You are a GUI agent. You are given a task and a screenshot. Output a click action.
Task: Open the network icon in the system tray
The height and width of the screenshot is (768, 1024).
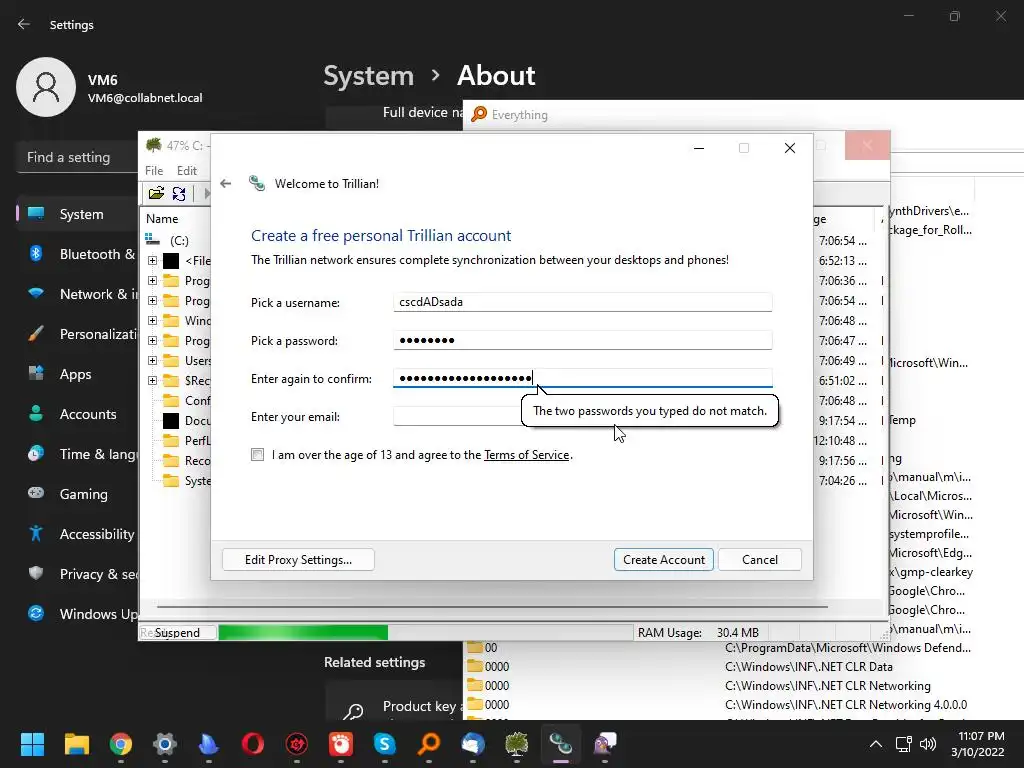pos(903,744)
